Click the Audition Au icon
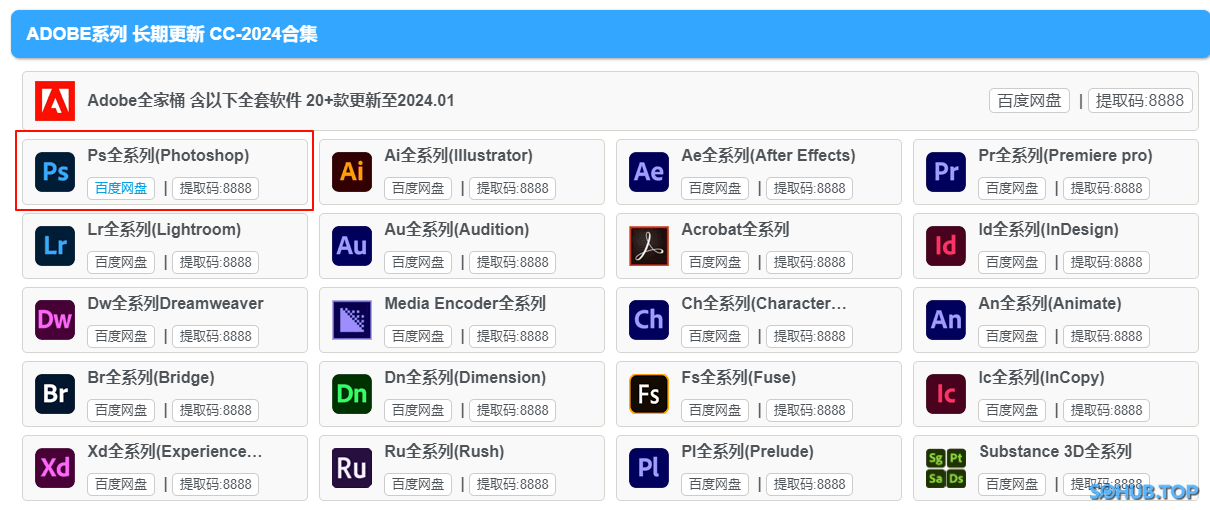Viewport: 1210px width, 510px height. 352,246
